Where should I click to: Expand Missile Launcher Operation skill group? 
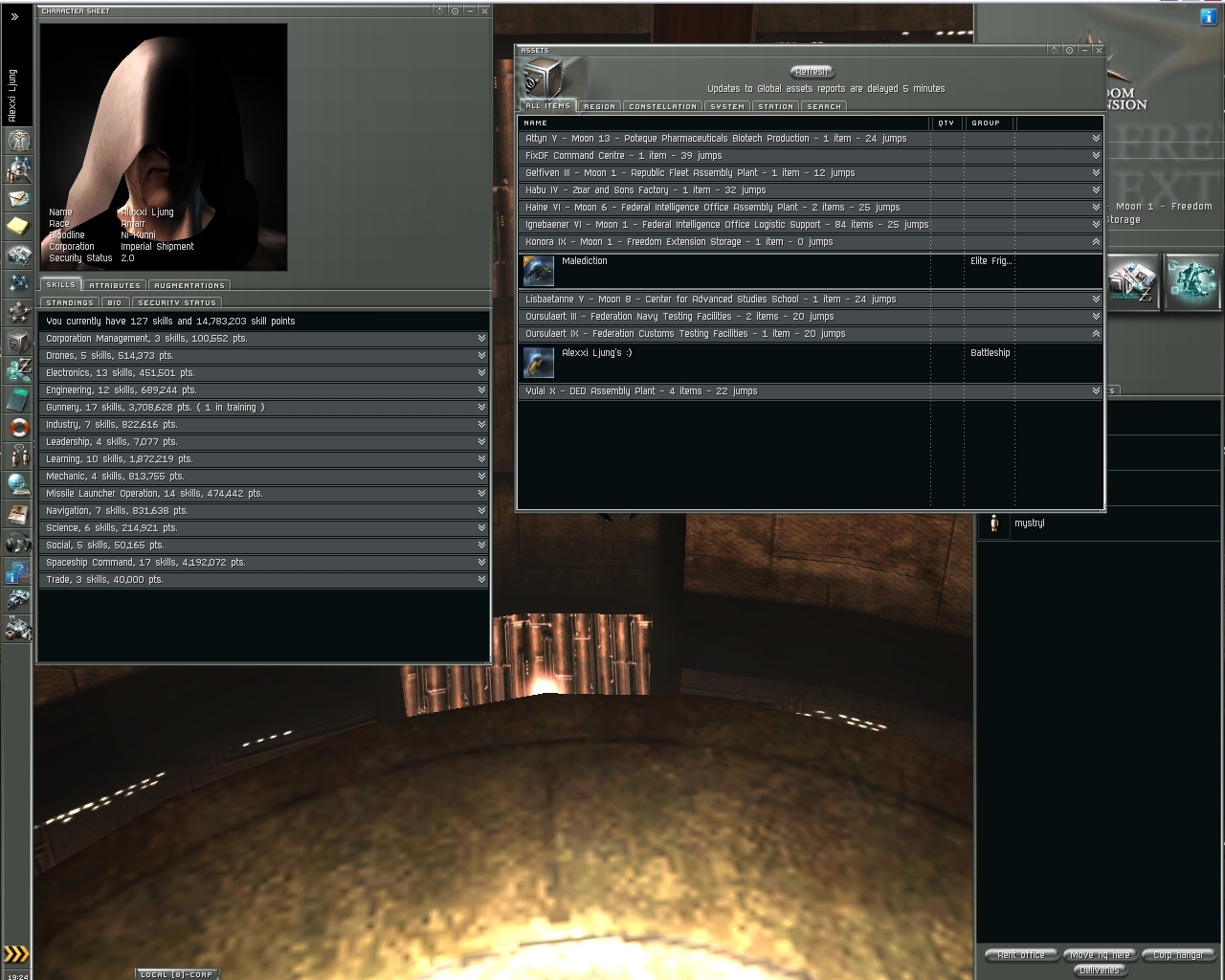264,494
